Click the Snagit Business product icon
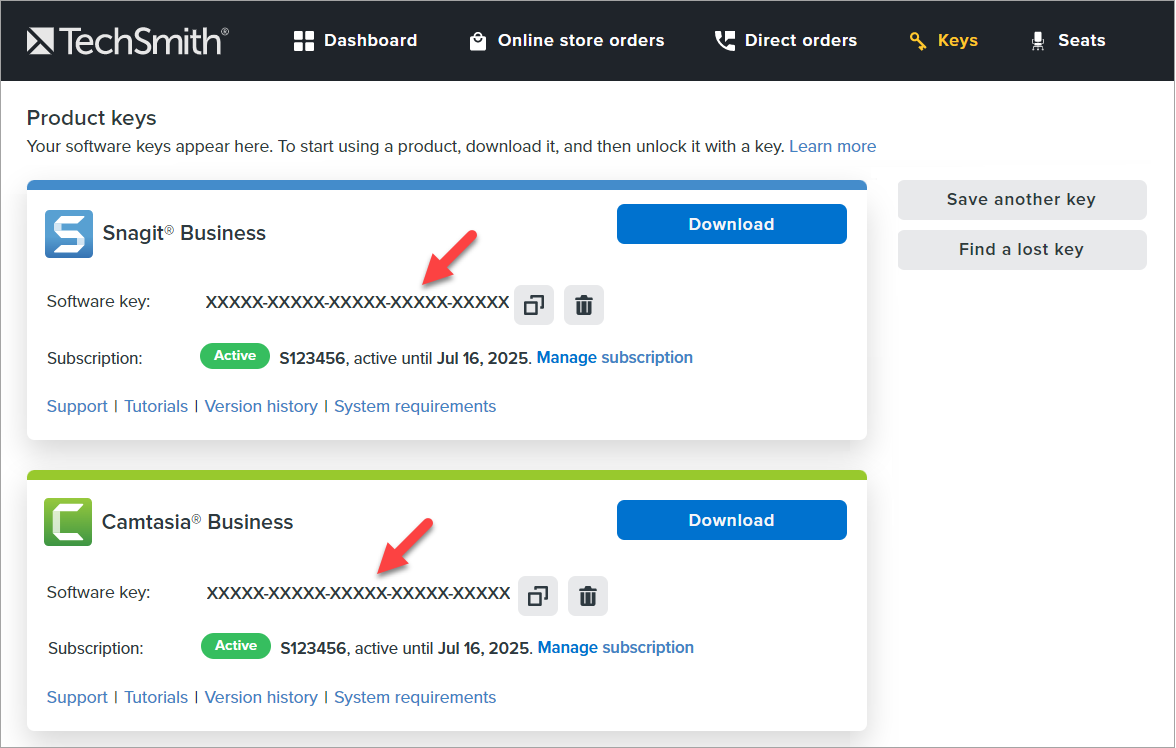 tap(69, 233)
